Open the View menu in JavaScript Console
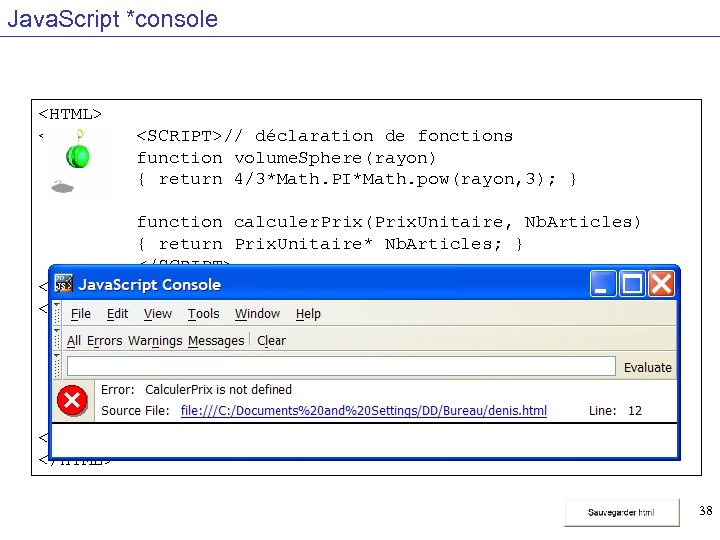Image resolution: width=720 pixels, height=540 pixels. [158, 314]
